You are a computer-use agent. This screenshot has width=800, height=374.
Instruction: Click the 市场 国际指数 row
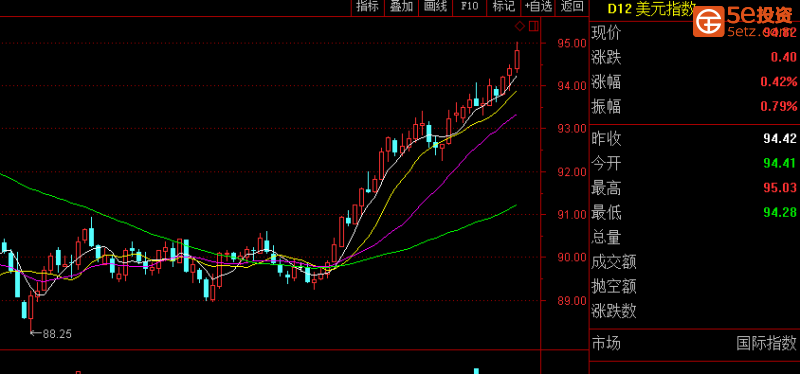tap(694, 343)
